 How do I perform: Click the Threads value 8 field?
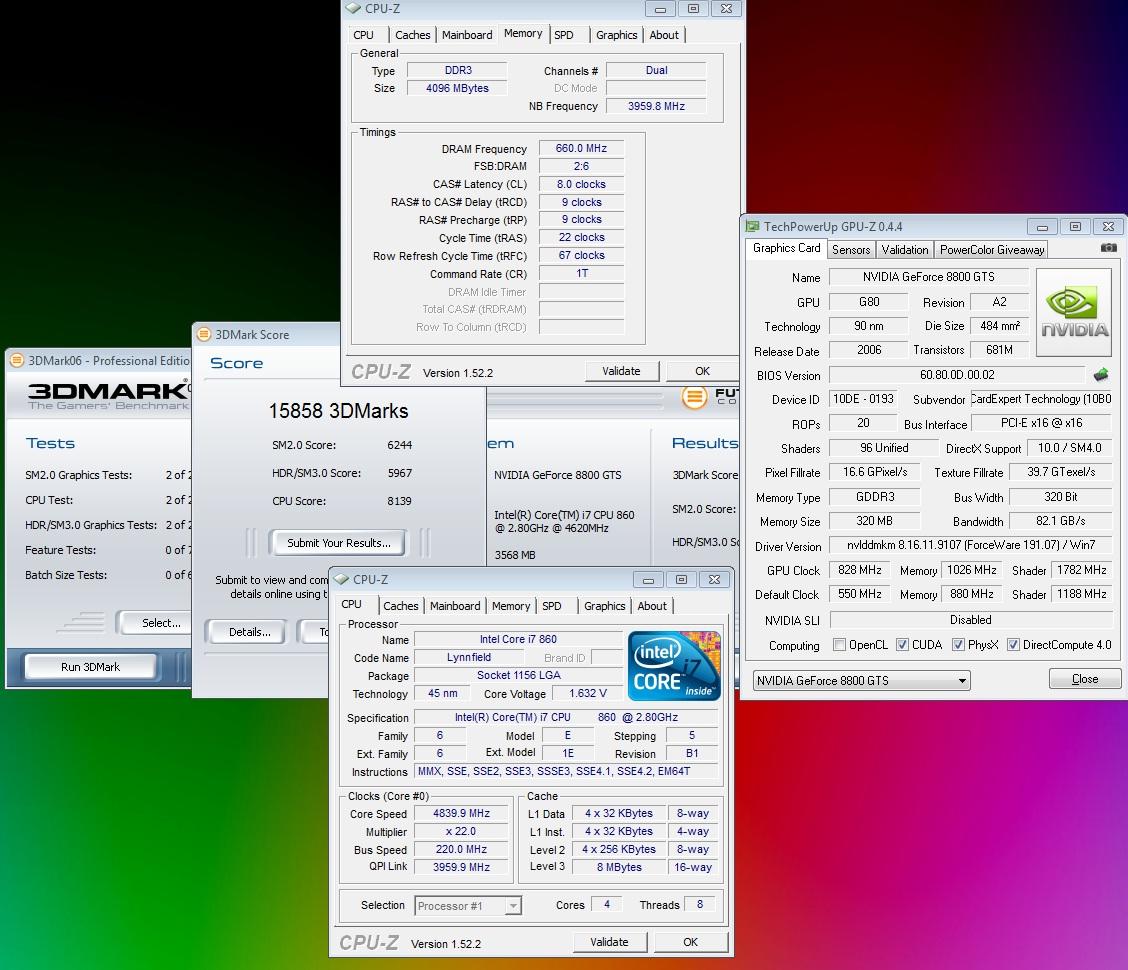699,905
